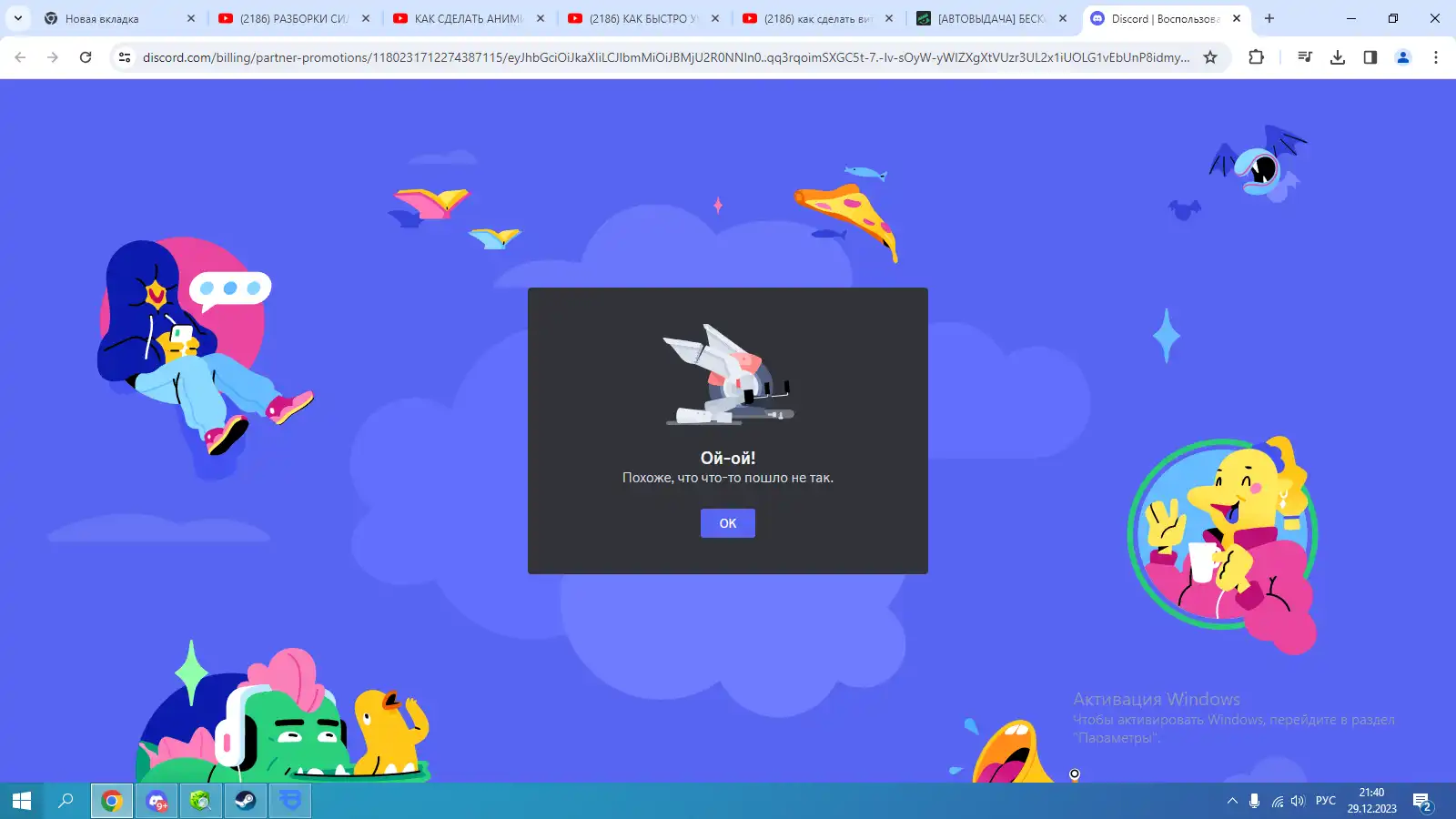Screen dimensions: 1456x819
Task: Open the Windows Start menu
Action: [x=22, y=801]
